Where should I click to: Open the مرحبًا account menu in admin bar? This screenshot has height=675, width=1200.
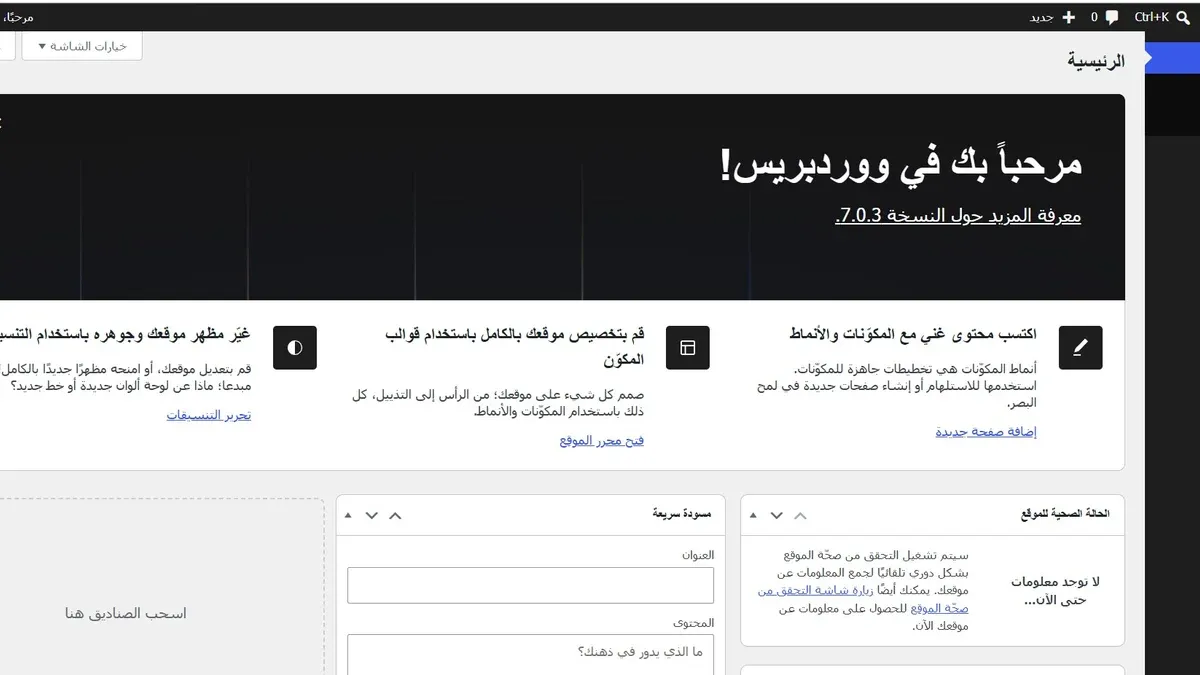click(x=17, y=17)
